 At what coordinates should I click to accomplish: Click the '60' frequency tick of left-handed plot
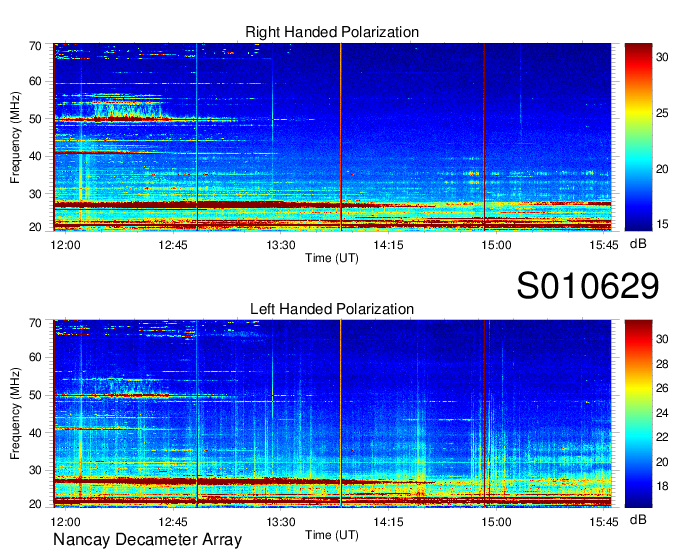tap(36, 357)
